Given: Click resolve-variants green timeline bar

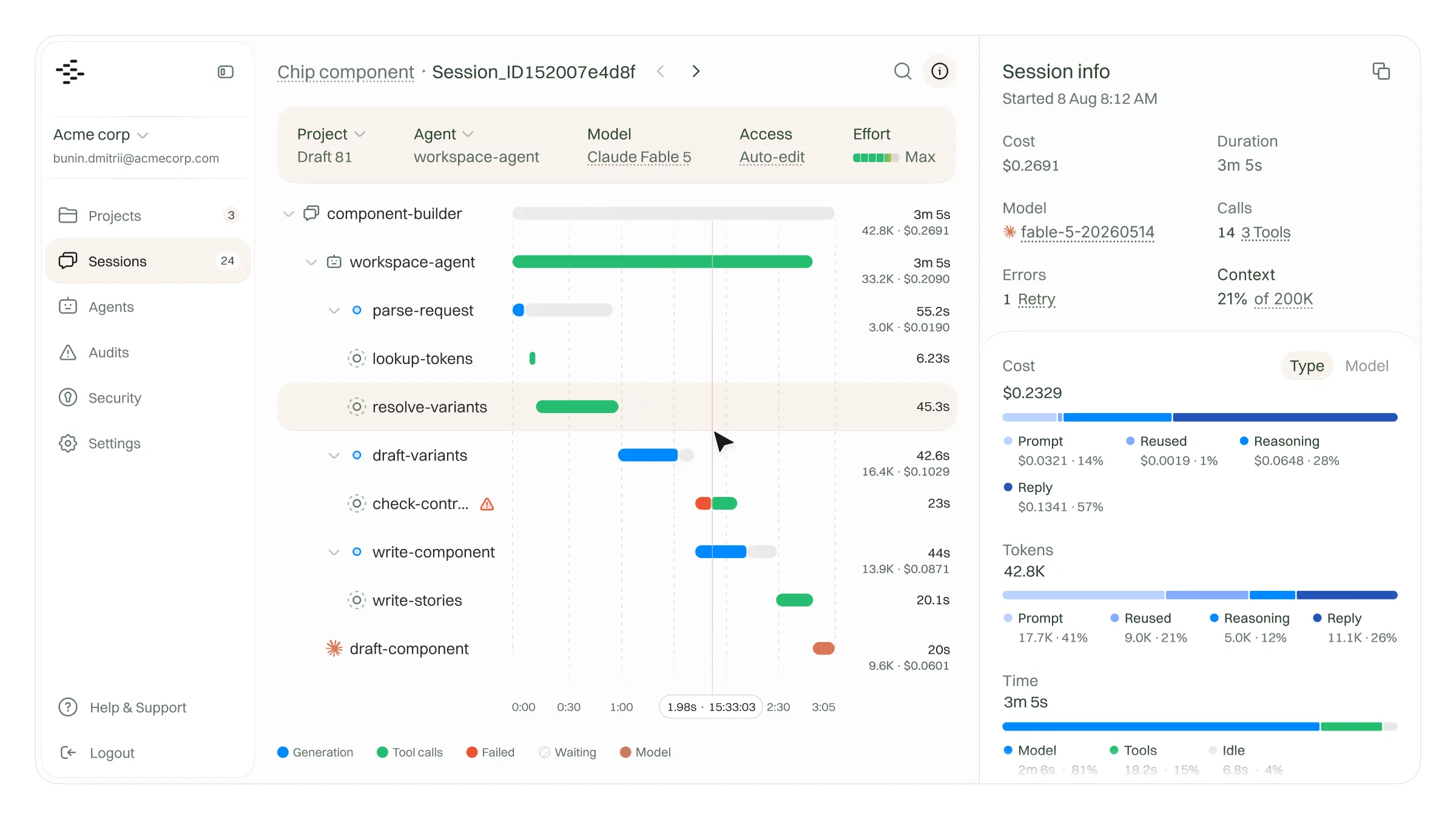Looking at the screenshot, I should point(577,406).
